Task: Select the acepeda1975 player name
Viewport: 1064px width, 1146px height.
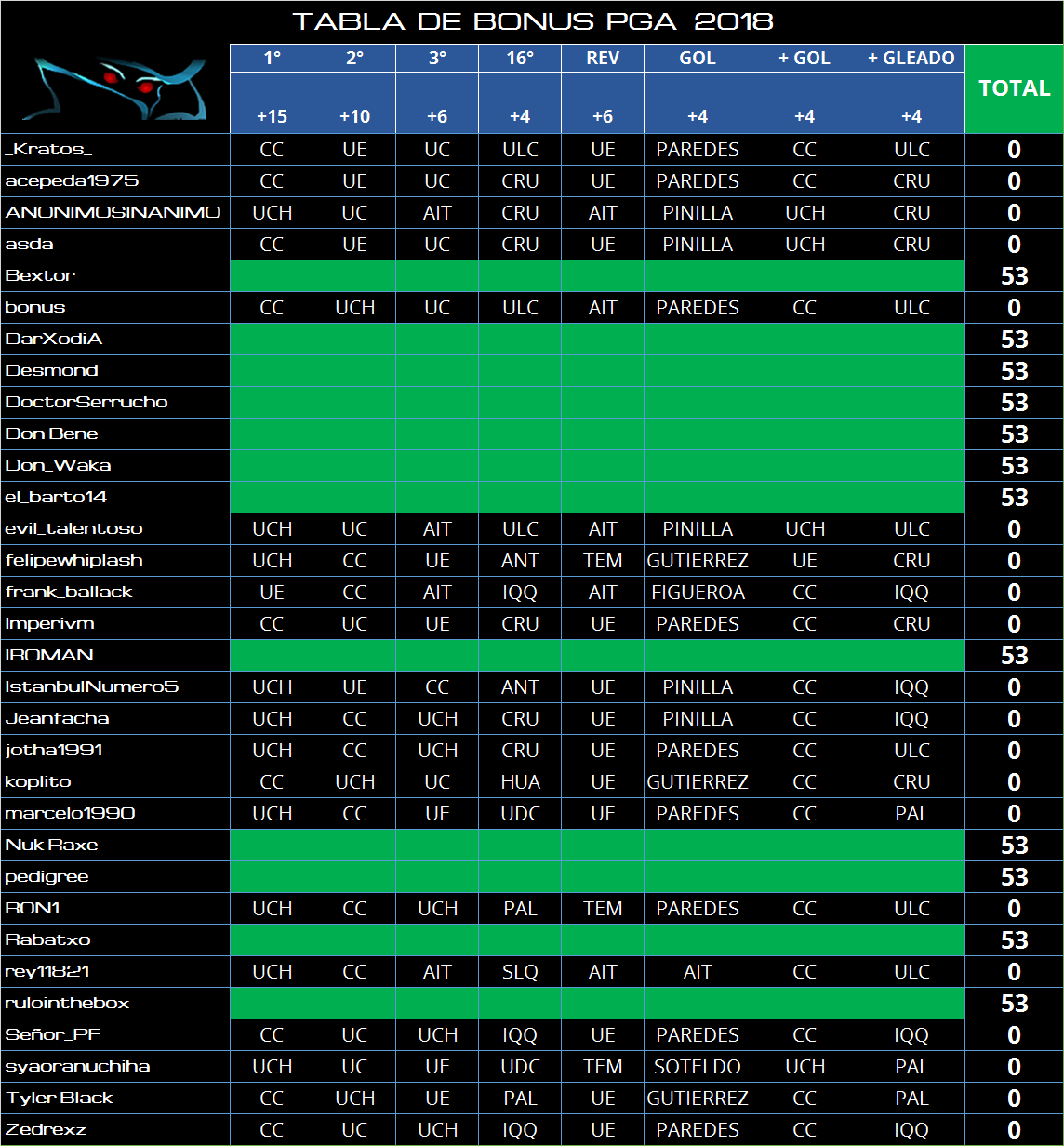Action: (72, 180)
